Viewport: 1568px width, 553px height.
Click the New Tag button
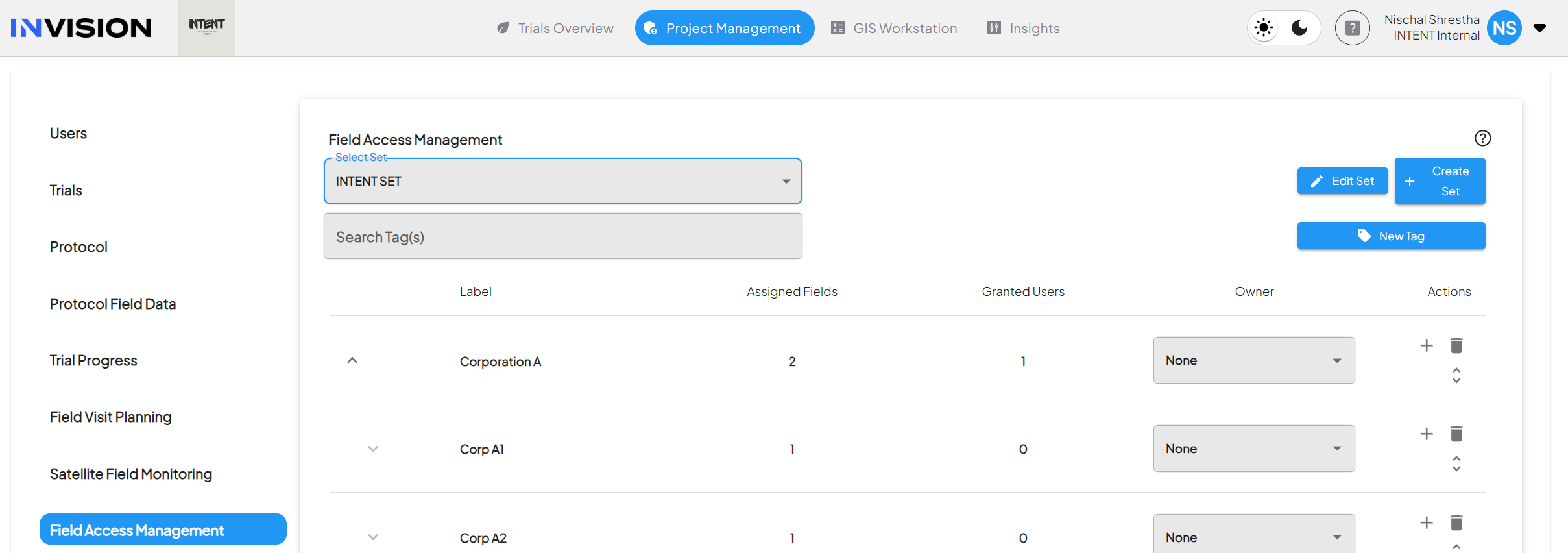pos(1391,236)
